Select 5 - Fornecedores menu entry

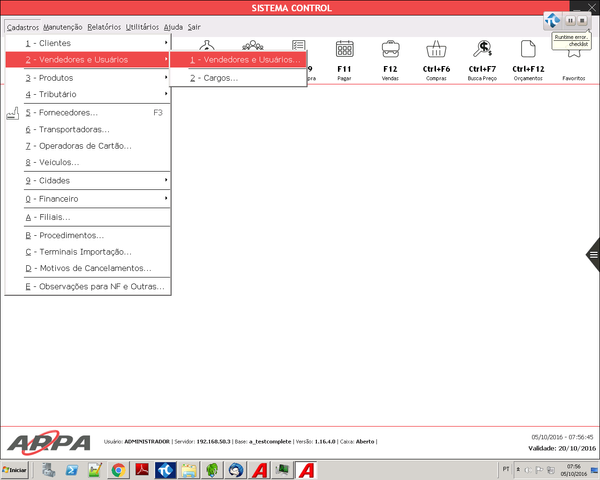point(70,113)
